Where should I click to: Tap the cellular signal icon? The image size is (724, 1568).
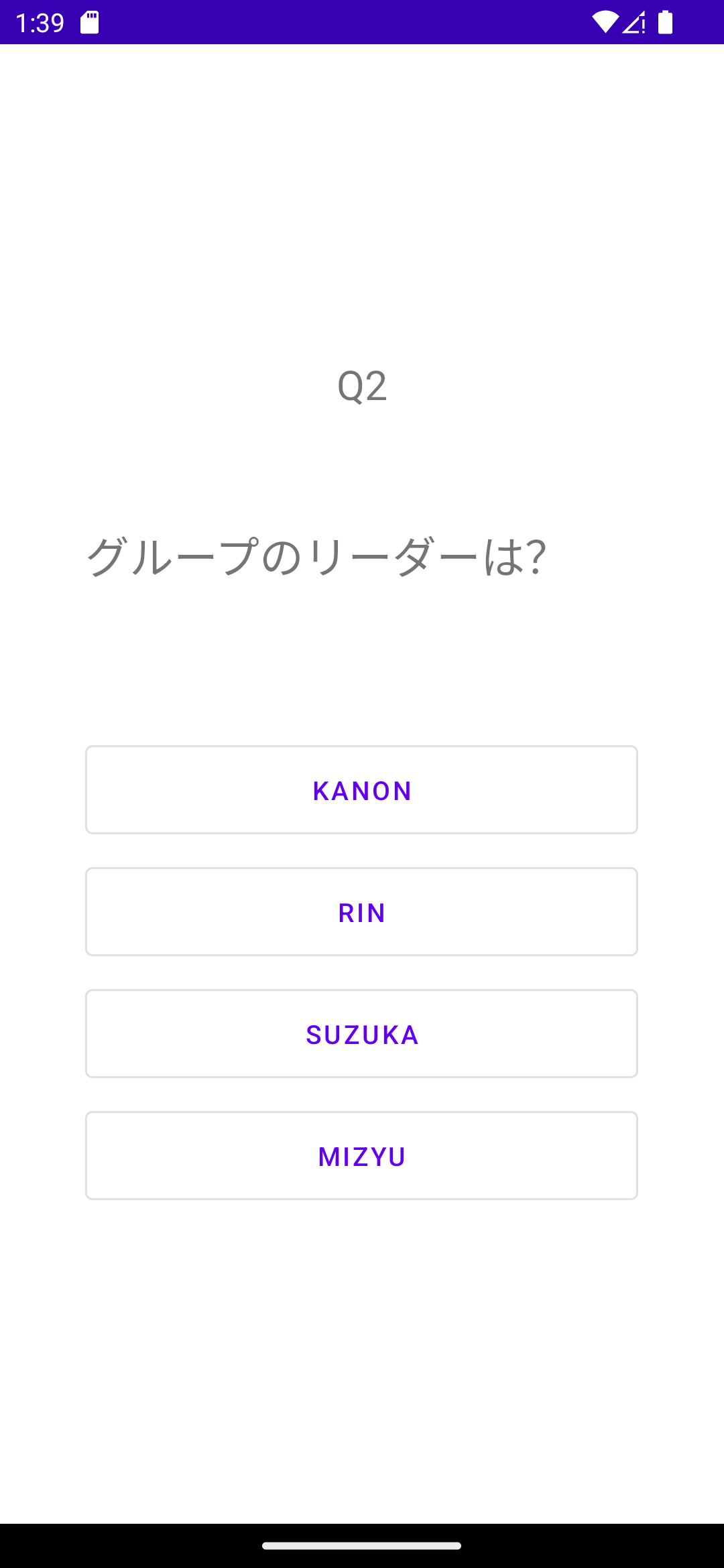pos(633,22)
